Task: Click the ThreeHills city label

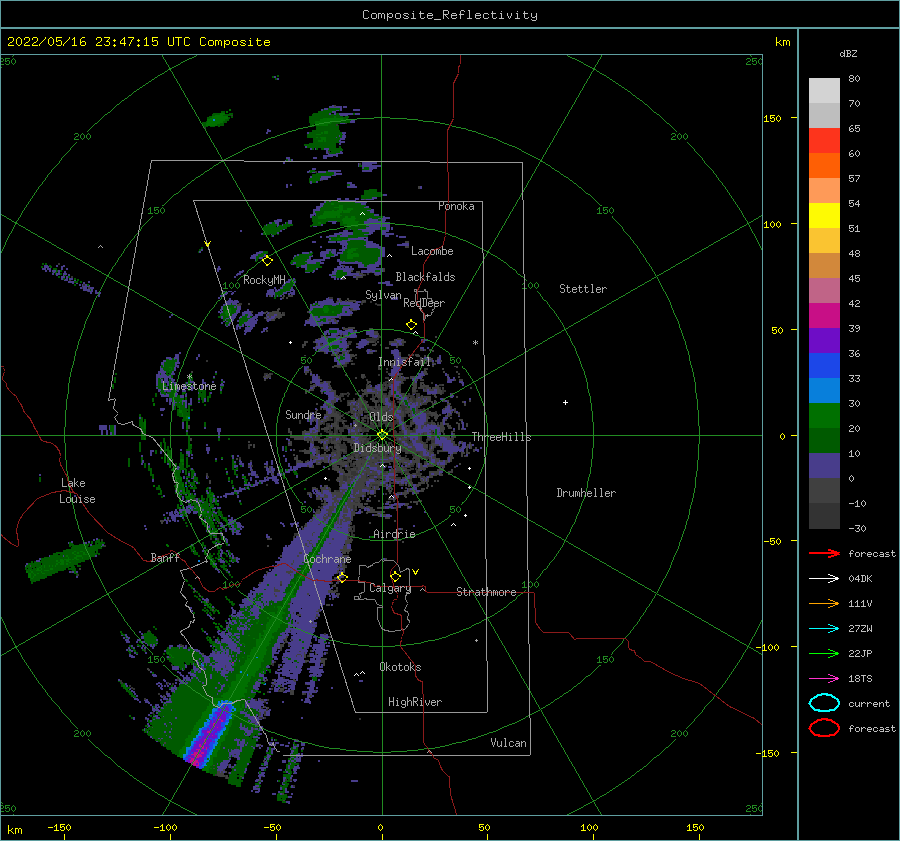Action: [x=501, y=437]
